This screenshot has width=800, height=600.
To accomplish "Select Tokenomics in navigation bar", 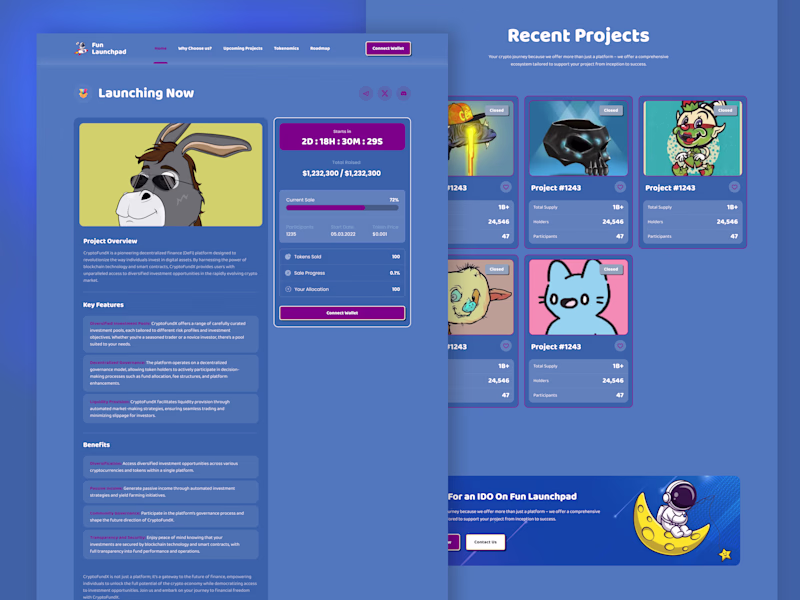I will pos(286,48).
